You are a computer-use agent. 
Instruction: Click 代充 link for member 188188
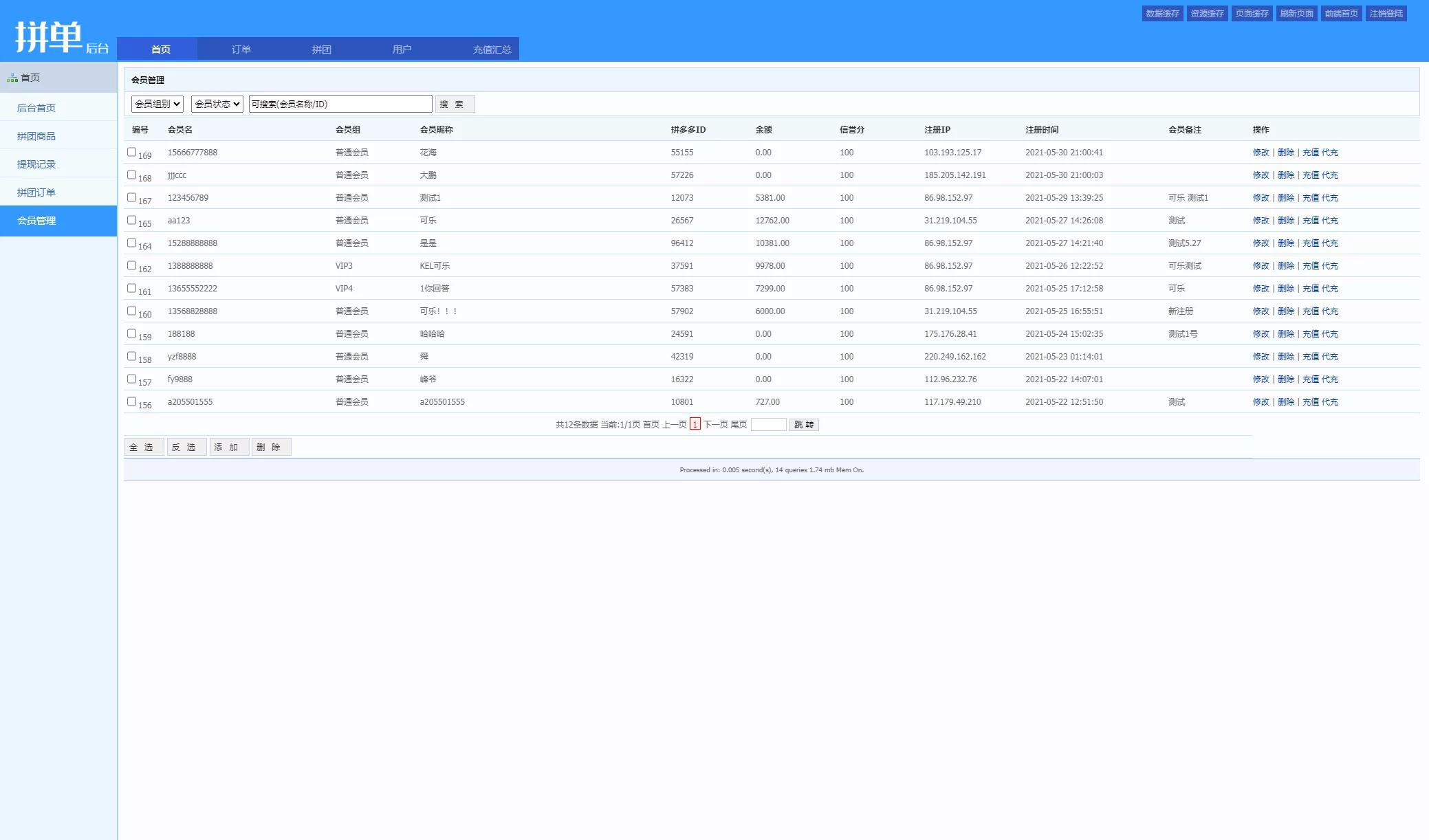tap(1330, 334)
